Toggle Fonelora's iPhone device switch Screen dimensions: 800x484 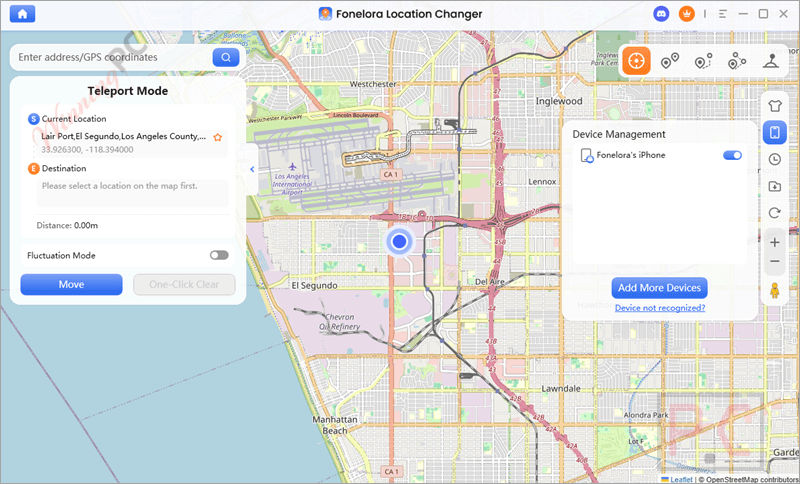(x=732, y=155)
